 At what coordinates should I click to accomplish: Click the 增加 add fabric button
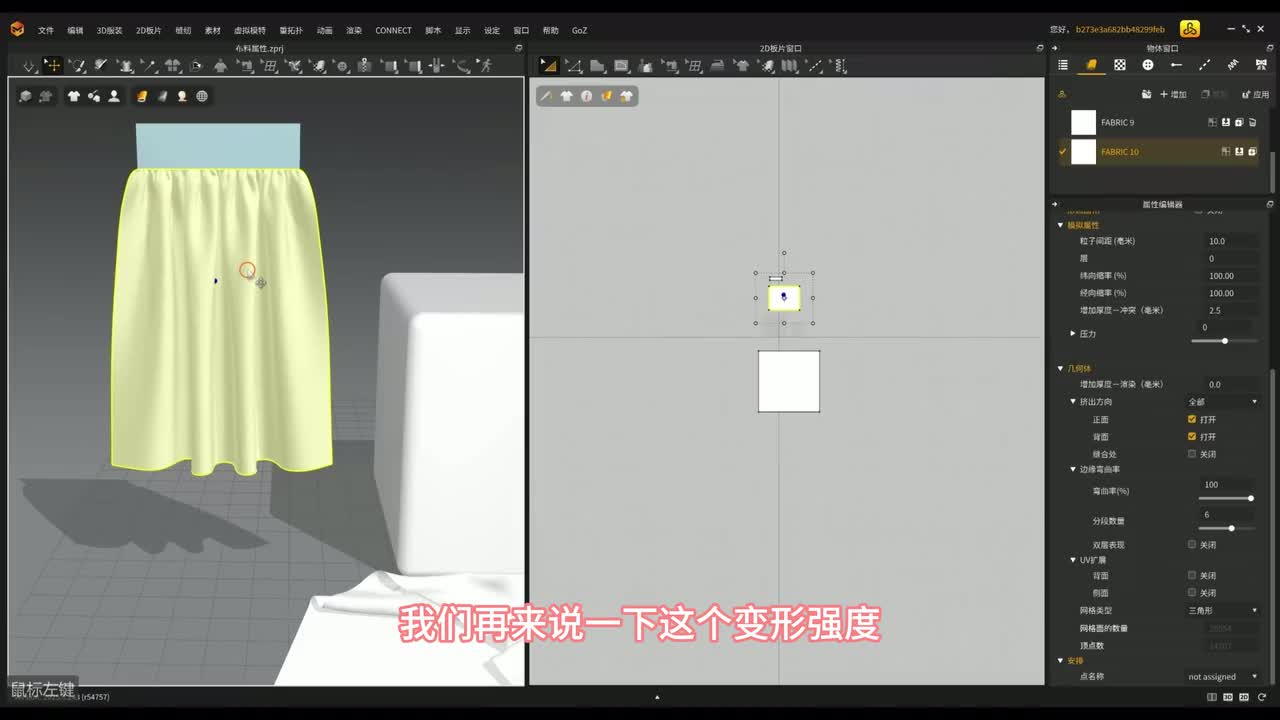(1173, 94)
